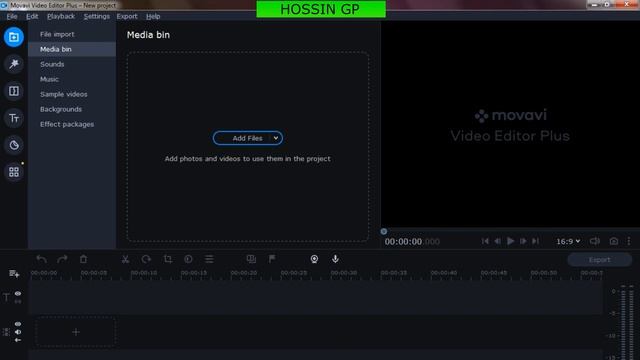
Task: Open the Transitions sidebar icon
Action: (13, 91)
